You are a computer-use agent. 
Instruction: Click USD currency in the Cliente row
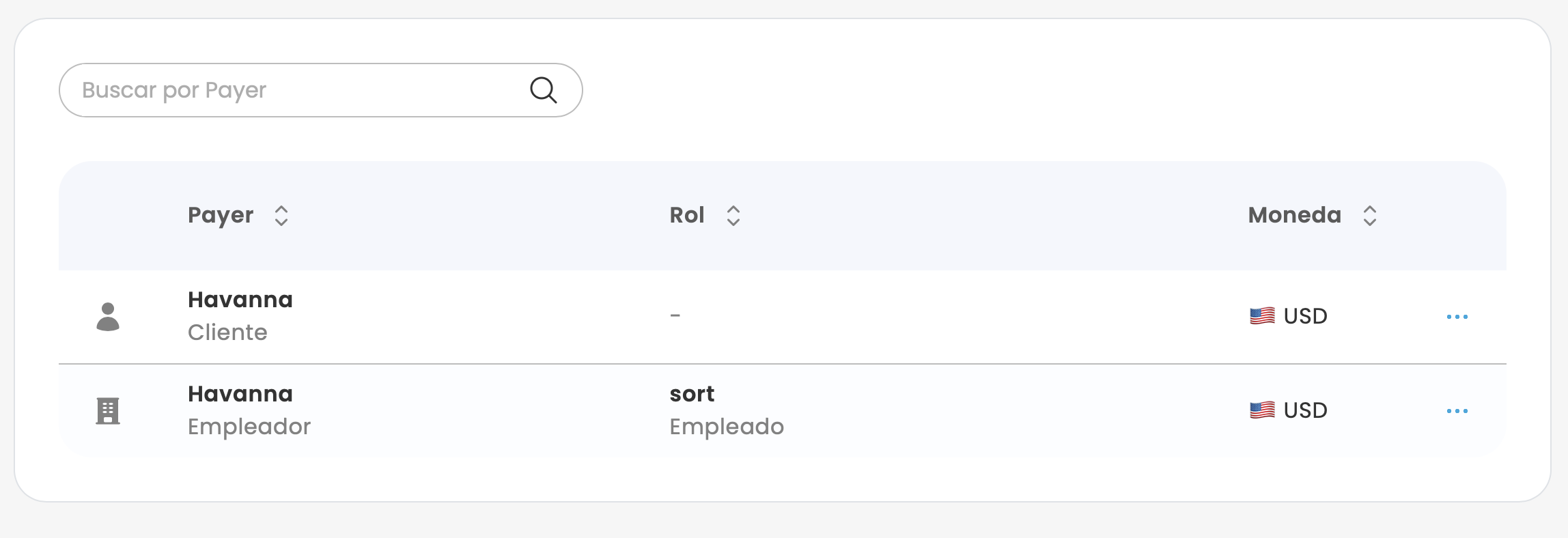[1305, 316]
